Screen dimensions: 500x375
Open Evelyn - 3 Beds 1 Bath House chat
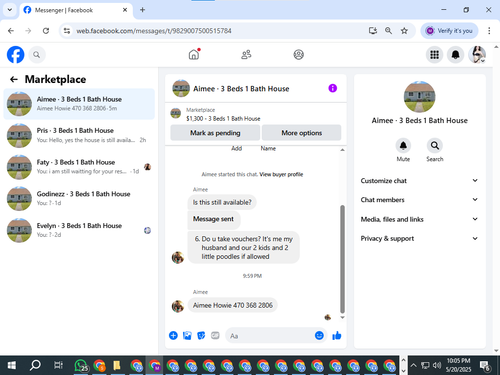[x=79, y=230]
